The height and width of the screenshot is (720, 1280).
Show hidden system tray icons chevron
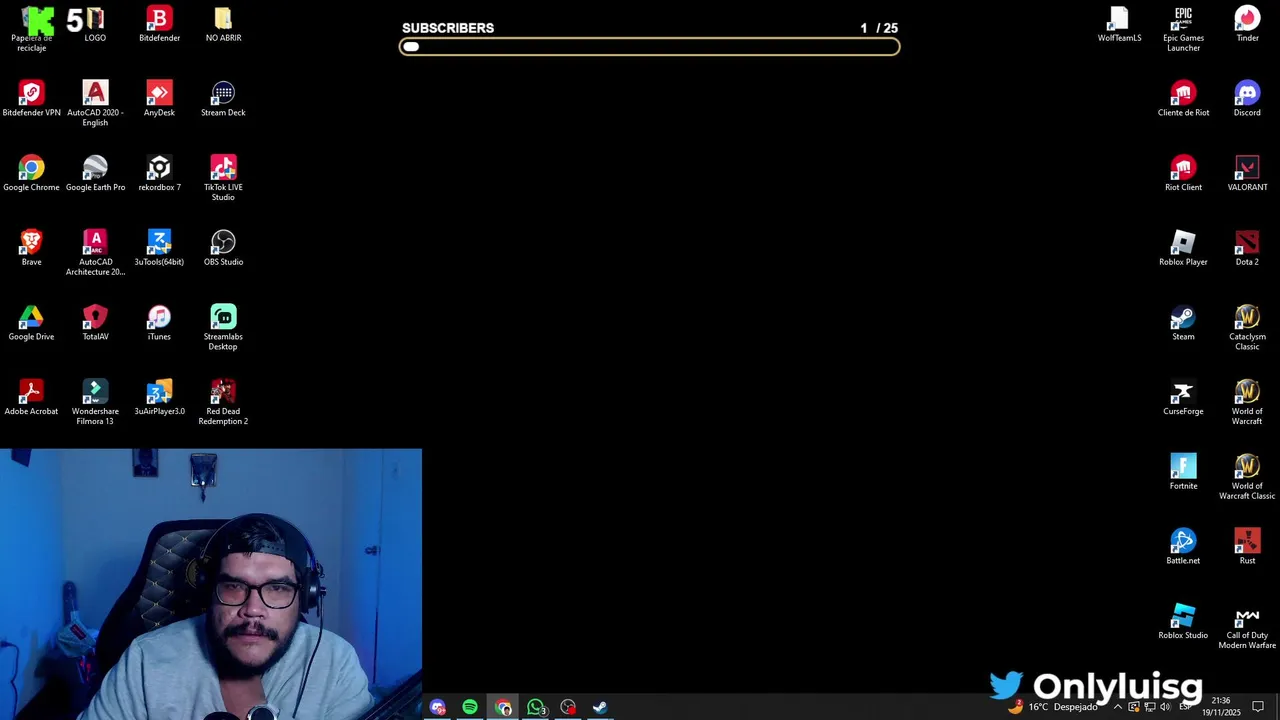1118,707
